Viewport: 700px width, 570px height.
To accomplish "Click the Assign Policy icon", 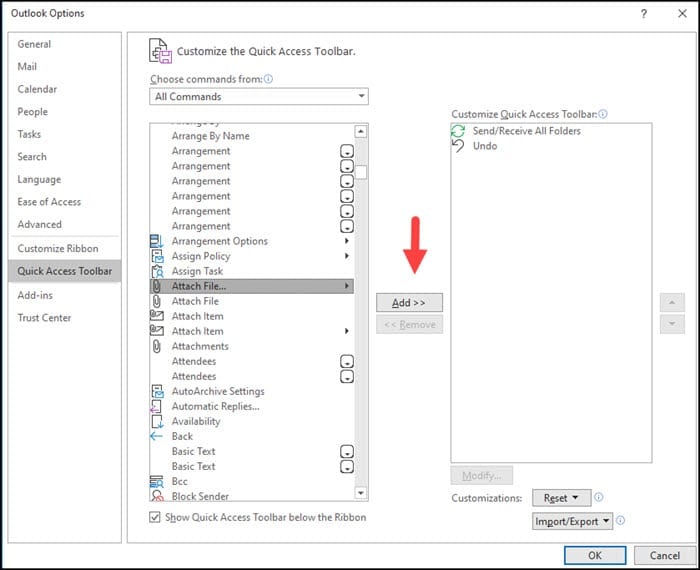I will (x=157, y=256).
